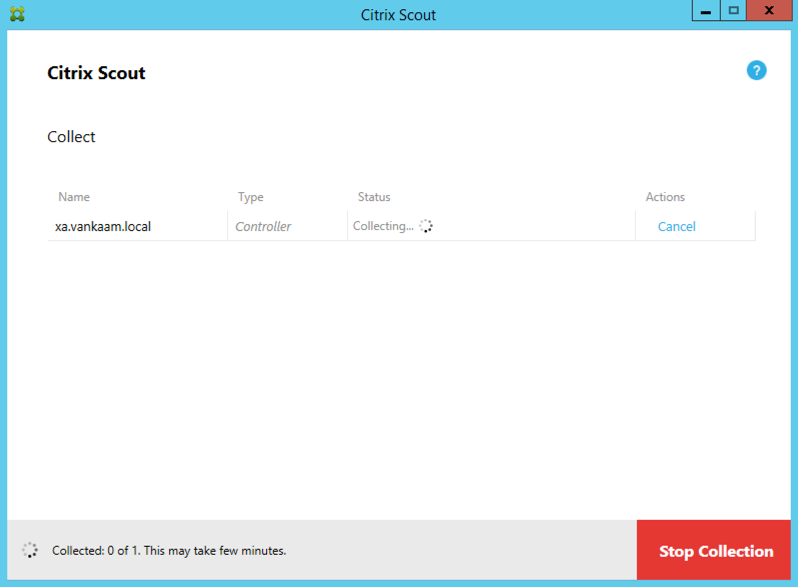Cancel collection for xa.vankaam.local
Image resolution: width=798 pixels, height=587 pixels.
(x=676, y=227)
